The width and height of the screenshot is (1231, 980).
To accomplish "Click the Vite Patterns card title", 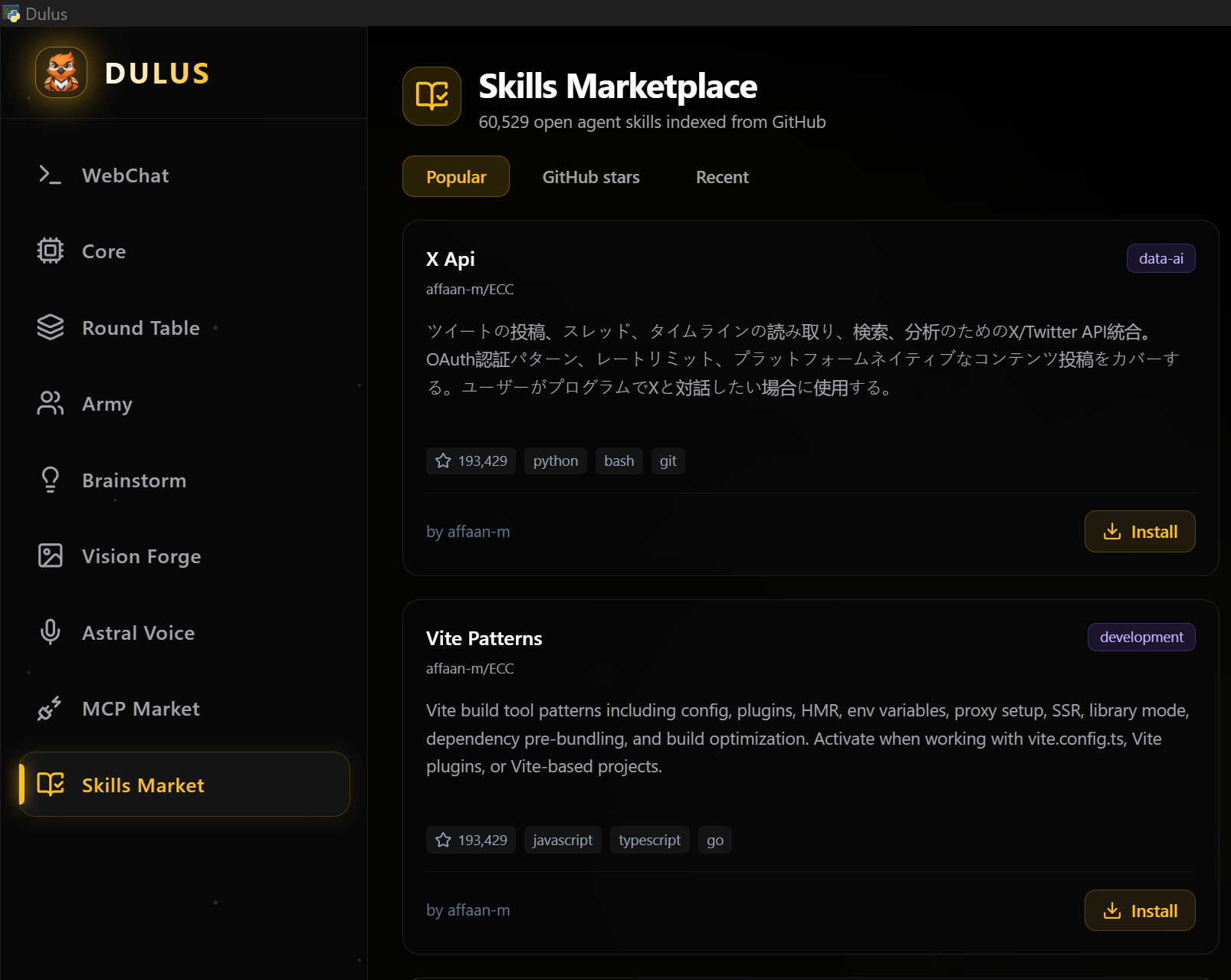I will tap(484, 638).
